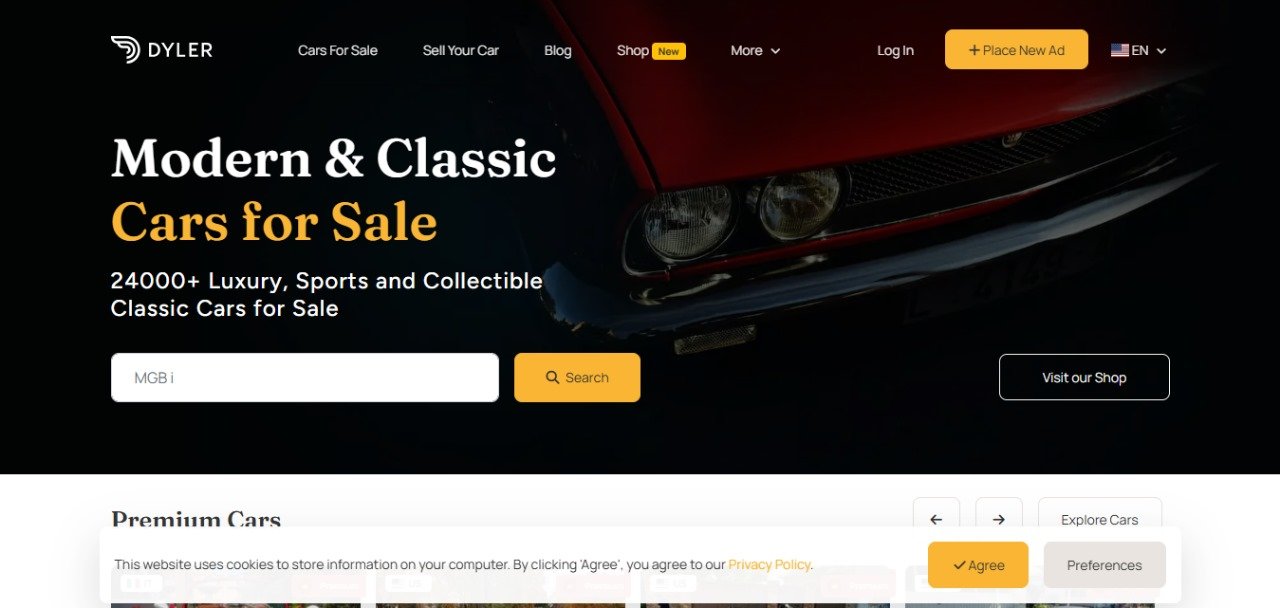Viewport: 1280px width, 608px height.
Task: Open the More navigation dropdown
Action: (x=755, y=50)
